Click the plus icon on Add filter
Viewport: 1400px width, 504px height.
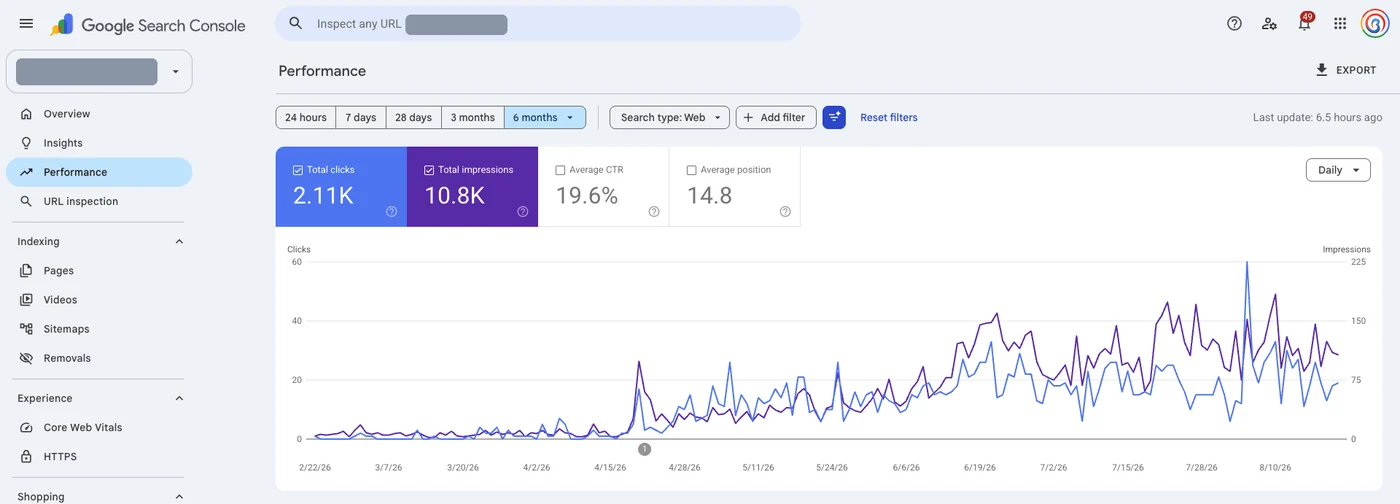coord(748,117)
